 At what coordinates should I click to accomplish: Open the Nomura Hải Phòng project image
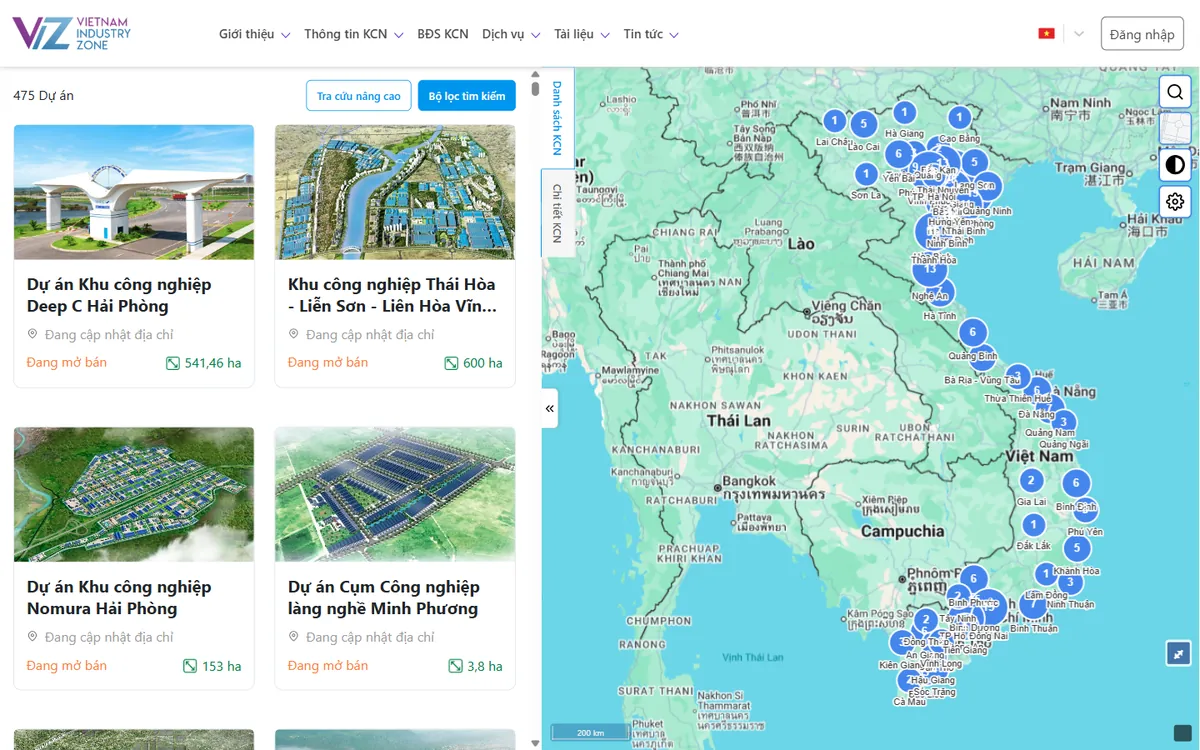coord(134,495)
